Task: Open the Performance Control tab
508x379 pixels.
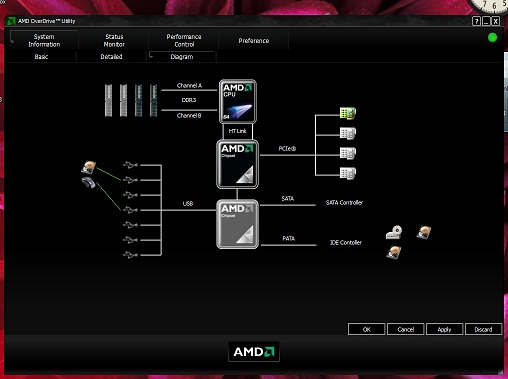Action: (x=184, y=40)
